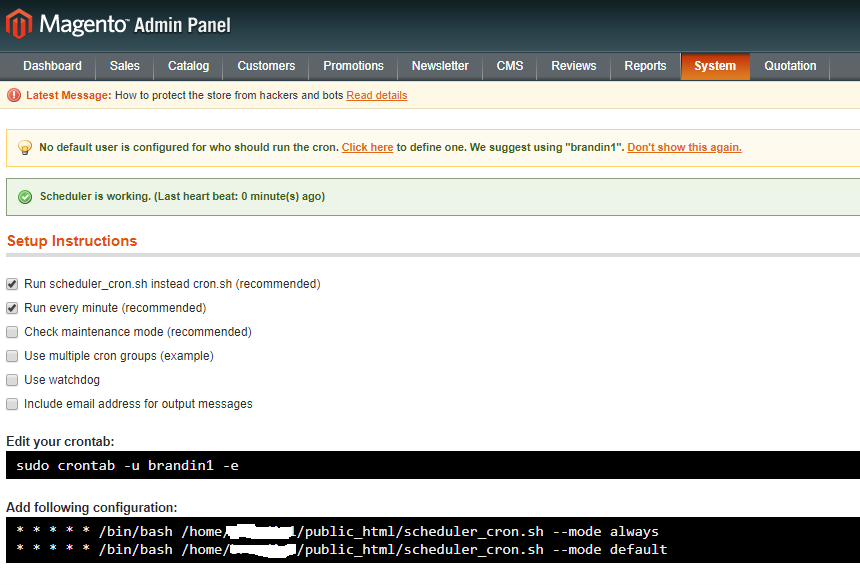
Task: Open the Reviews menu
Action: [574, 66]
